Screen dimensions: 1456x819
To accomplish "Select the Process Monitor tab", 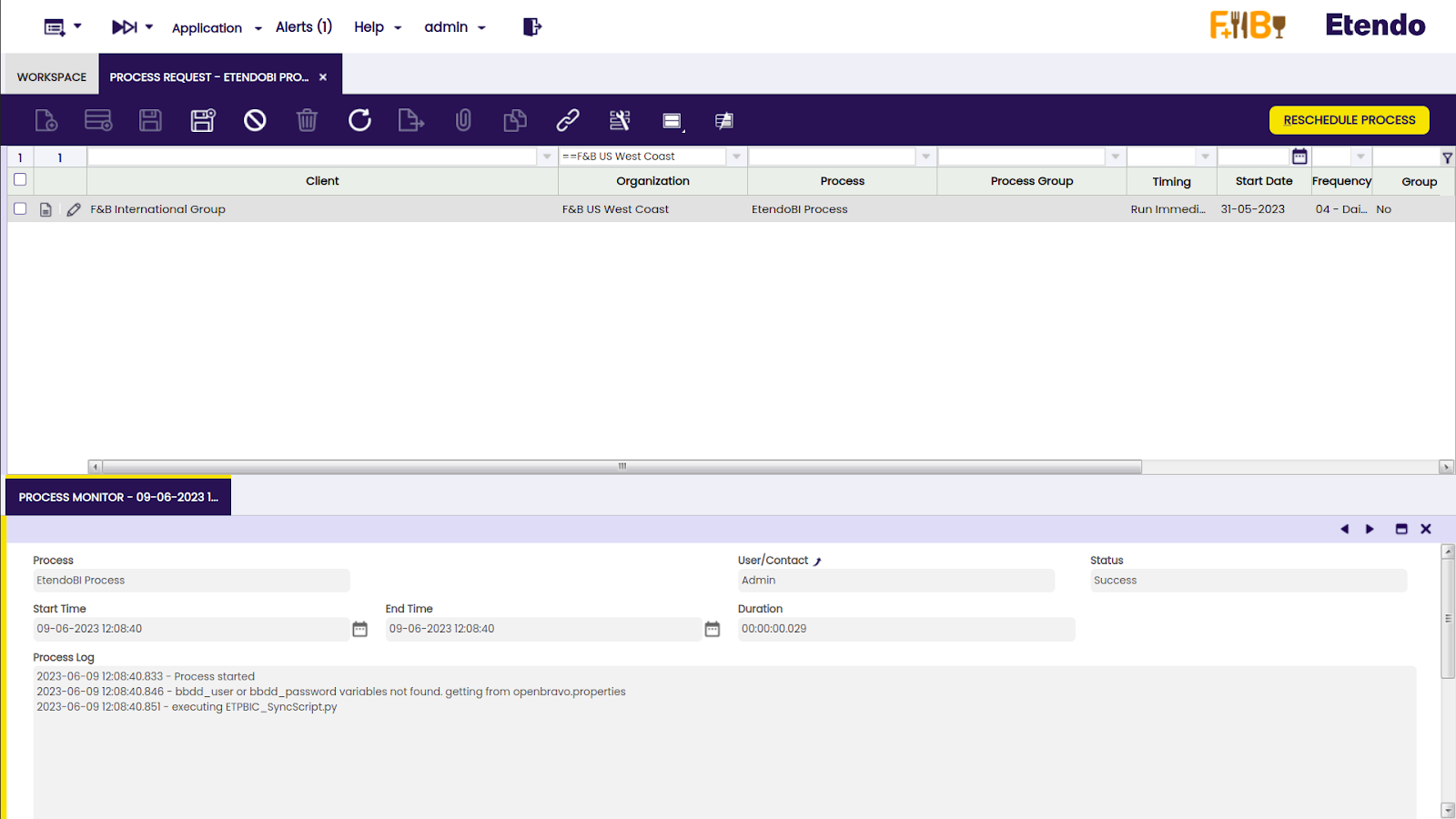I will (x=118, y=497).
